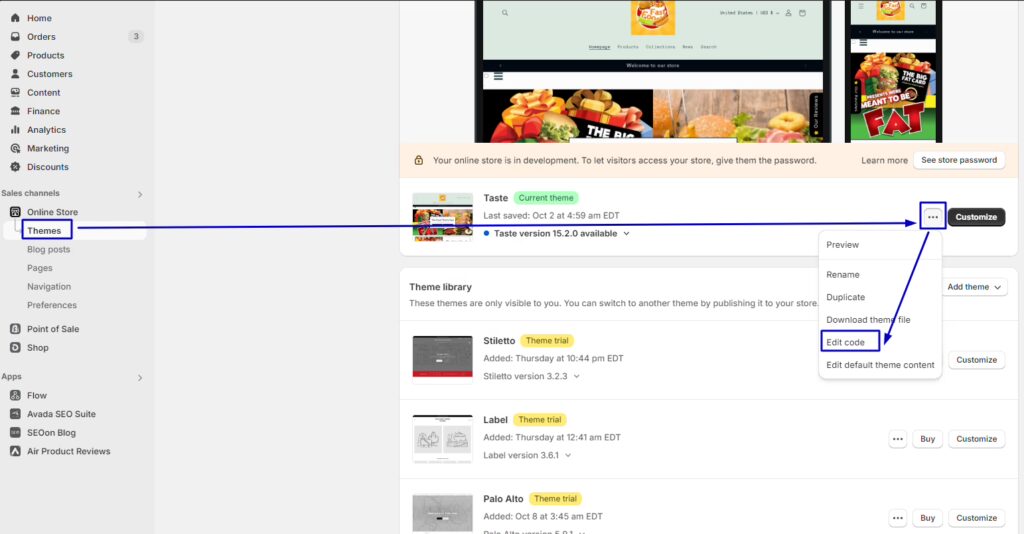This screenshot has height=534, width=1024.
Task: Click the Orders count badge 3
Action: point(136,37)
